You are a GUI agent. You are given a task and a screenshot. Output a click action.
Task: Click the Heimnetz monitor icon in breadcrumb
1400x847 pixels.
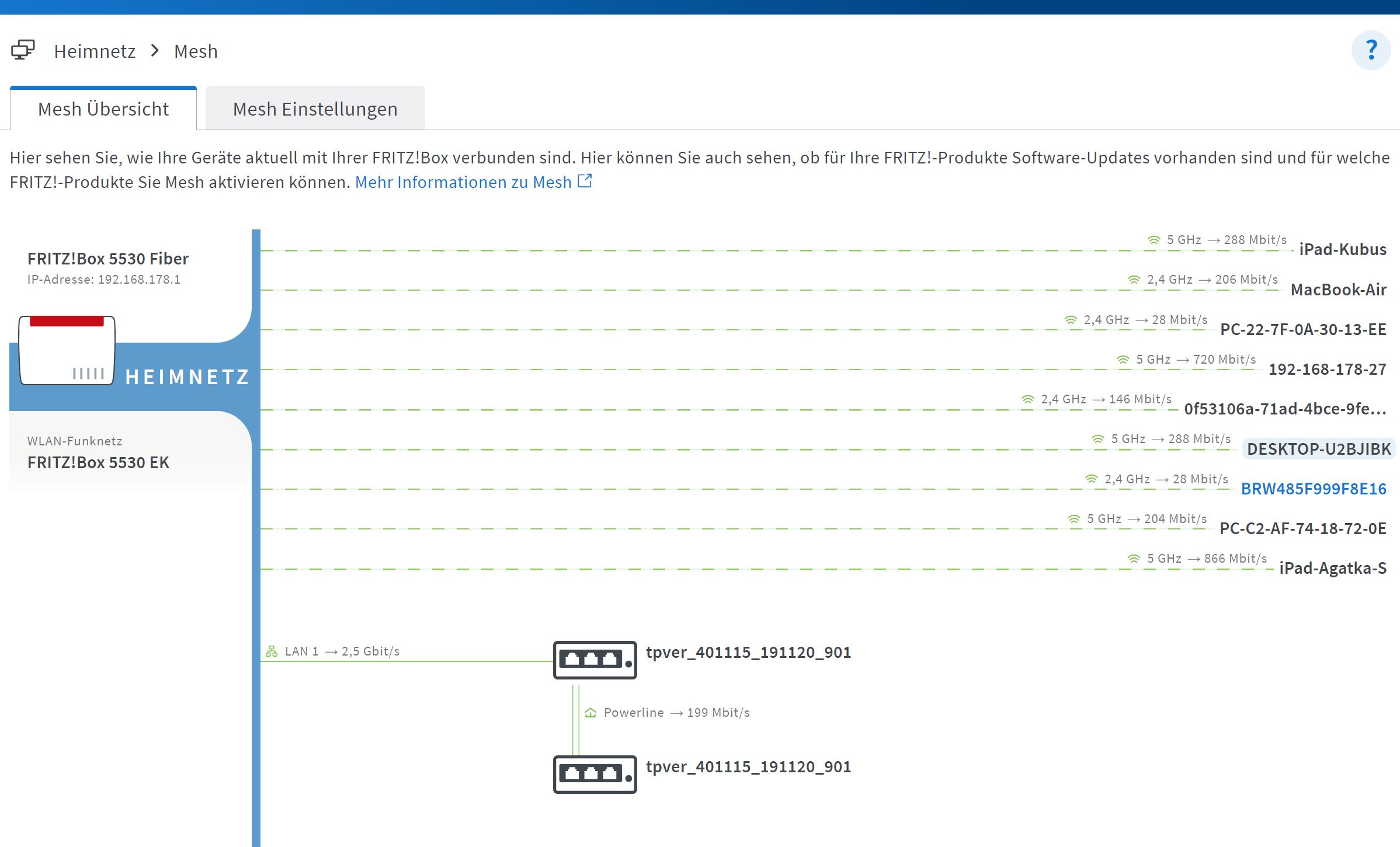point(23,50)
